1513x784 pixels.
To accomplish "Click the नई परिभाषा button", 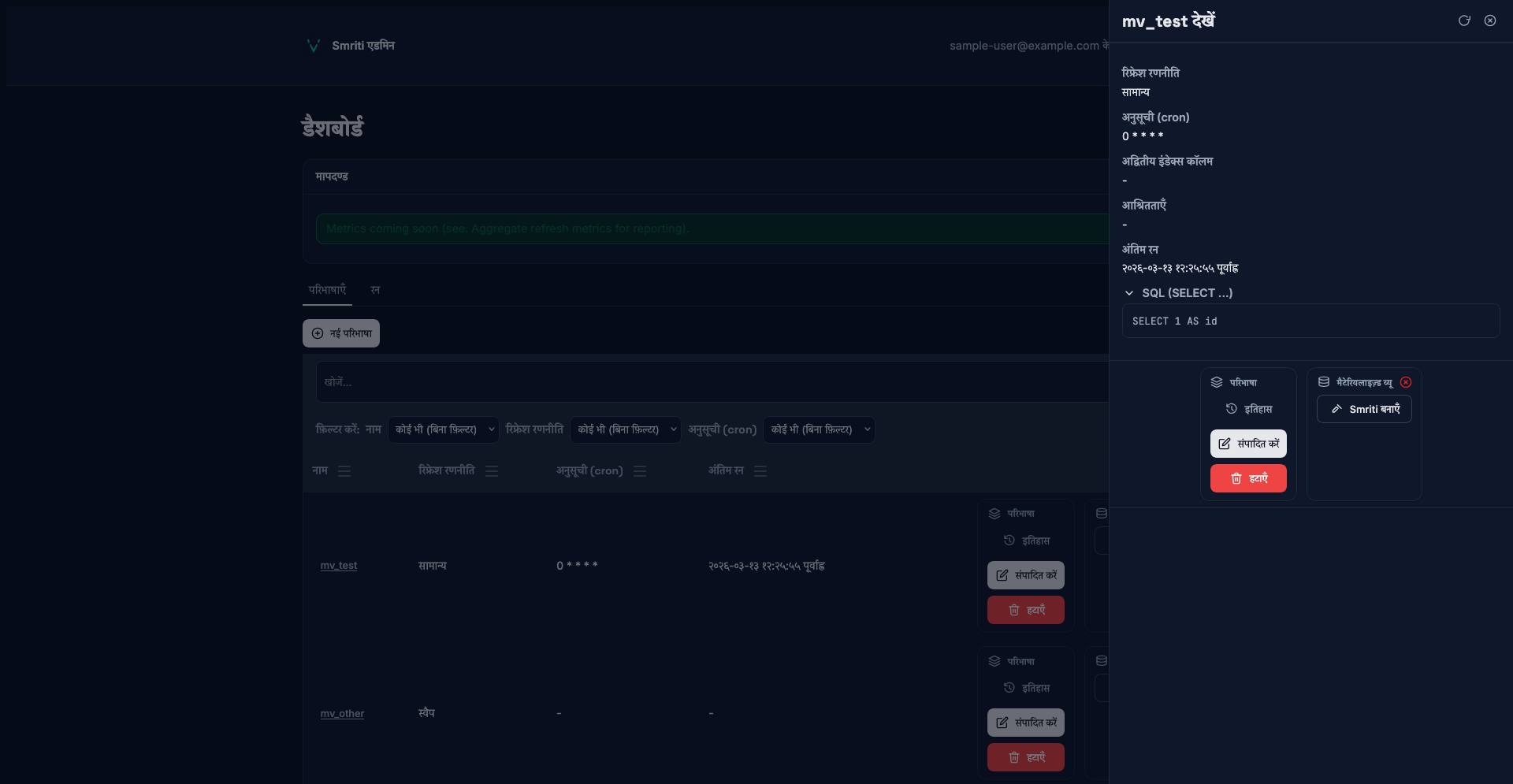I will pyautogui.click(x=341, y=333).
